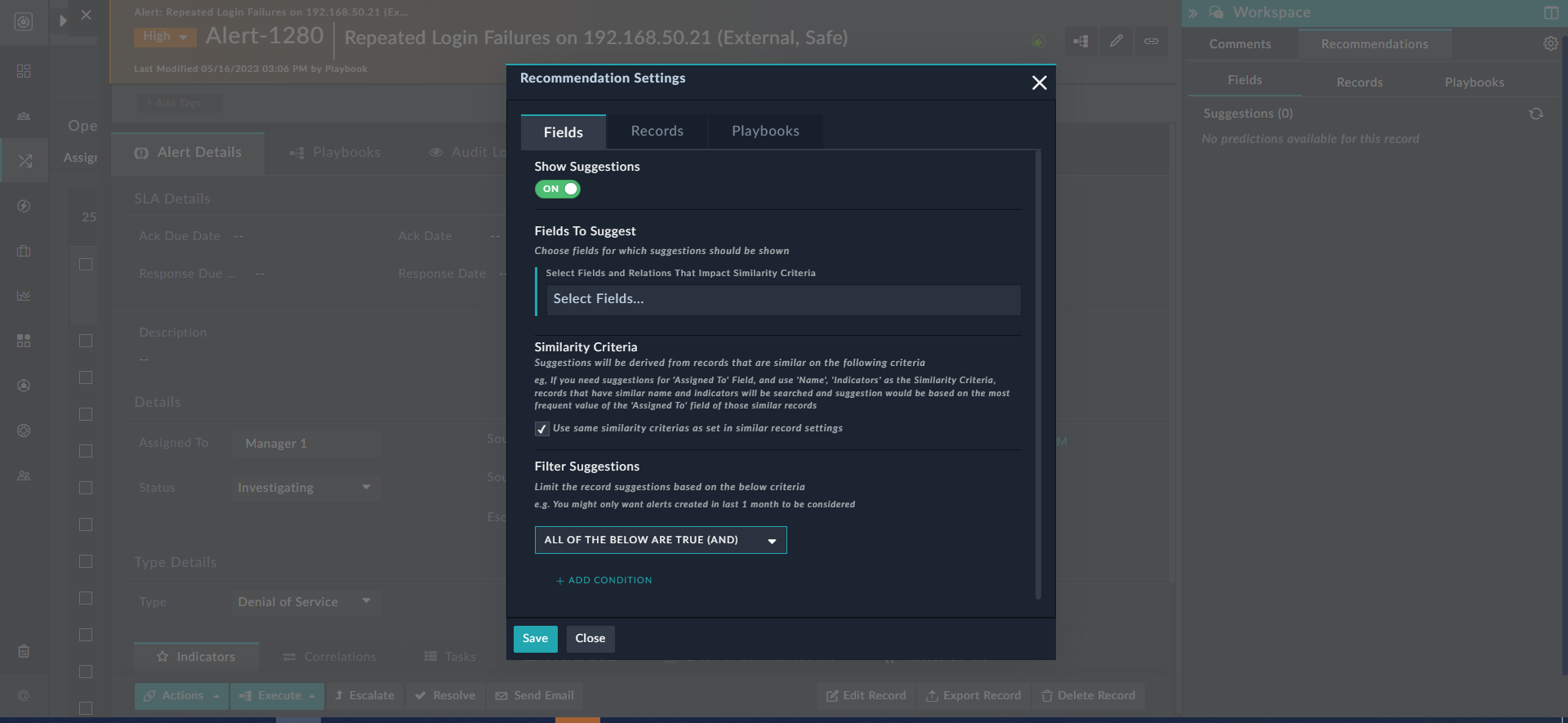1568x723 pixels.
Task: Select the Recommendations tab in Workspace
Action: (x=1374, y=44)
